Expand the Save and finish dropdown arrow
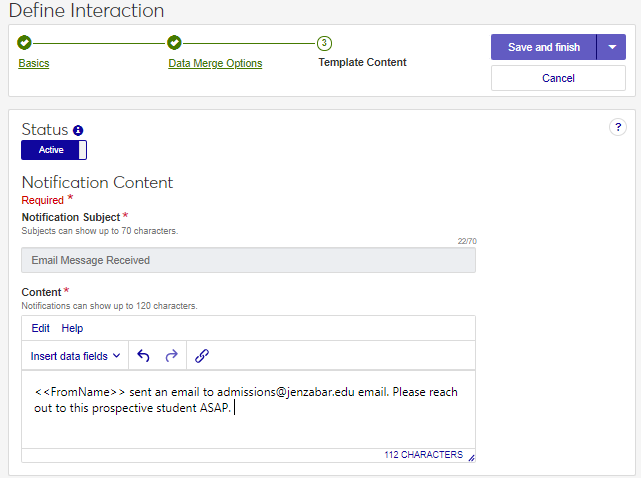Viewport: 641px width, 478px height. pos(611,48)
